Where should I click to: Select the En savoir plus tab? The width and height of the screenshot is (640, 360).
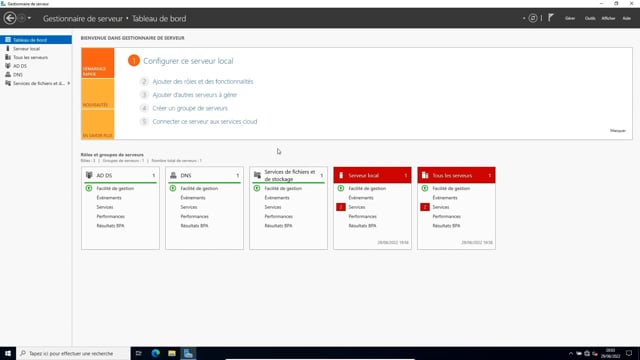[x=98, y=125]
